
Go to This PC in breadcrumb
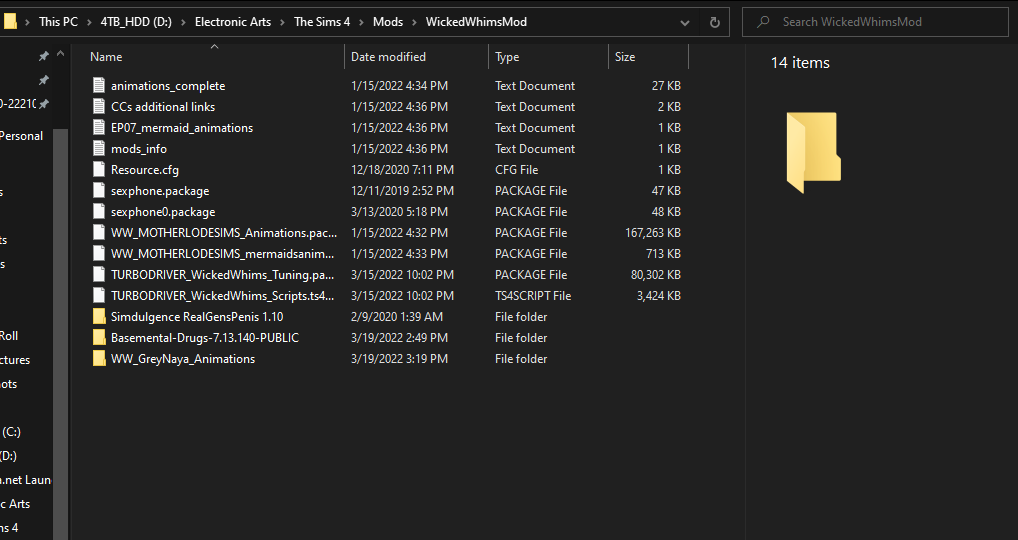pos(58,22)
